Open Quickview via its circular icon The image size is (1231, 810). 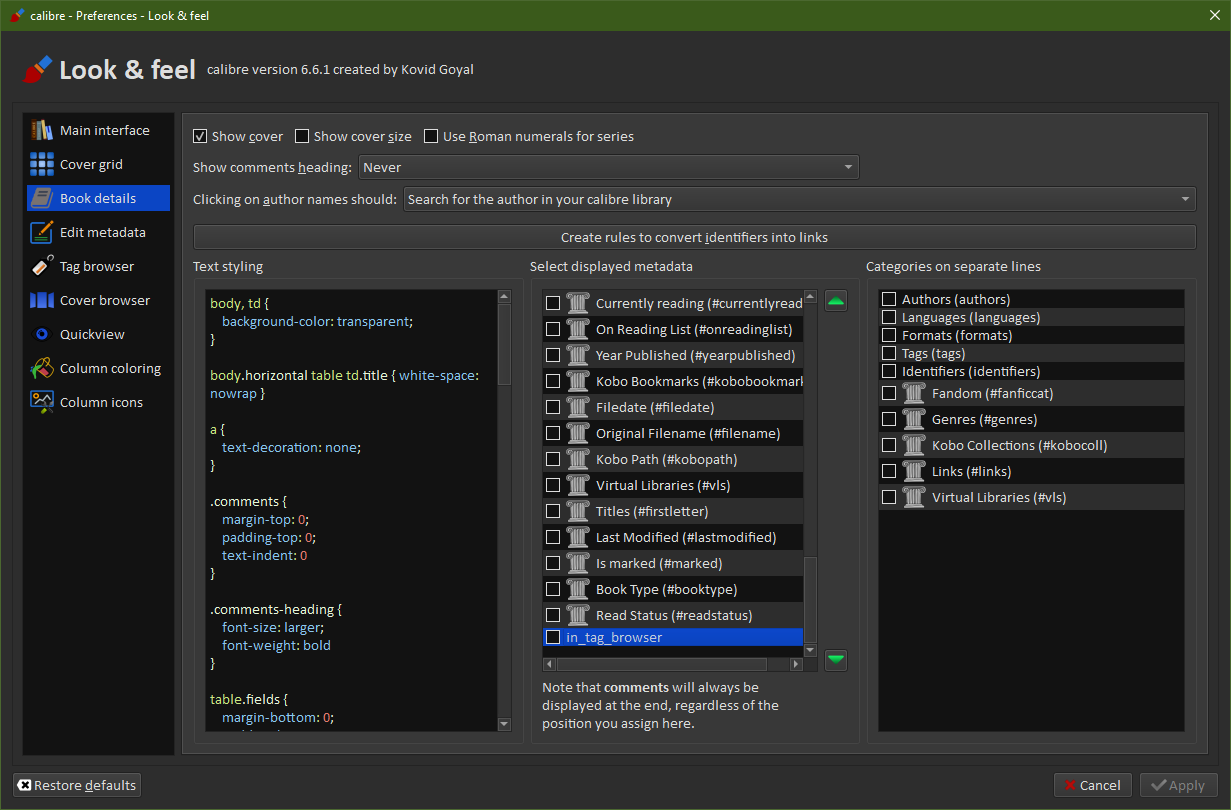[x=41, y=334]
